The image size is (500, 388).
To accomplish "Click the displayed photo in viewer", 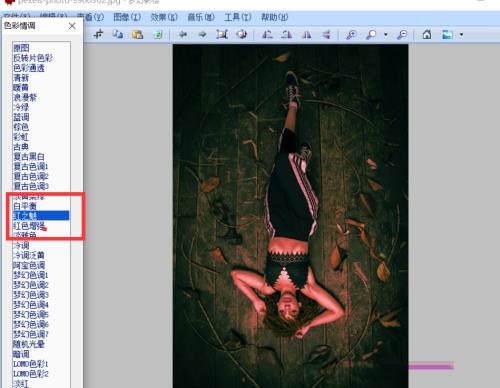I will coord(290,216).
